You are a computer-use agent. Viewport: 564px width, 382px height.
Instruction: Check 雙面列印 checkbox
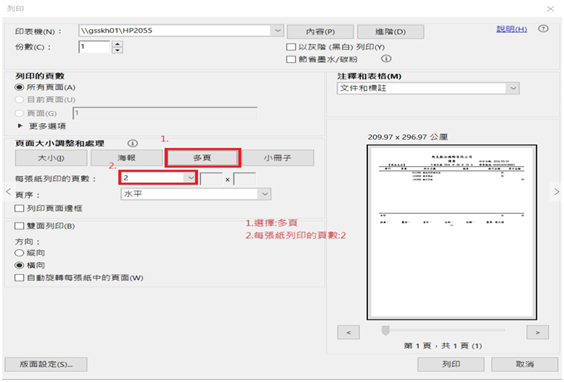pyautogui.click(x=19, y=226)
